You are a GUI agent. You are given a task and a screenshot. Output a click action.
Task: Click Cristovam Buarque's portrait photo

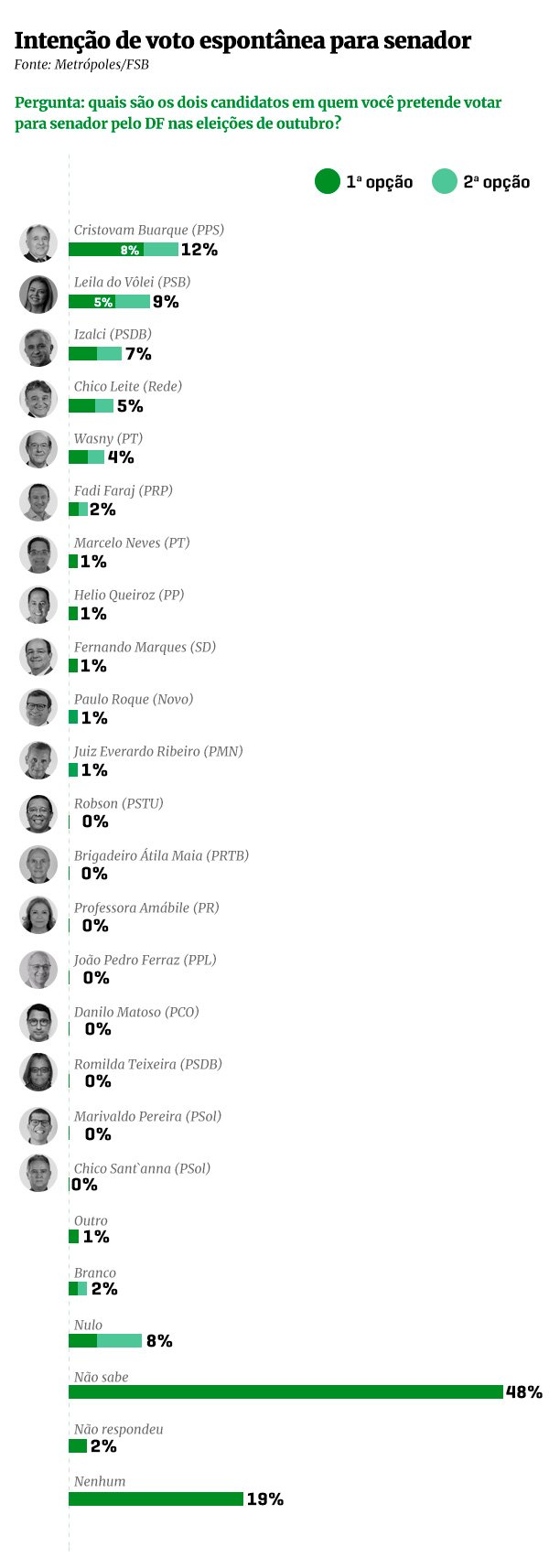coord(38,243)
